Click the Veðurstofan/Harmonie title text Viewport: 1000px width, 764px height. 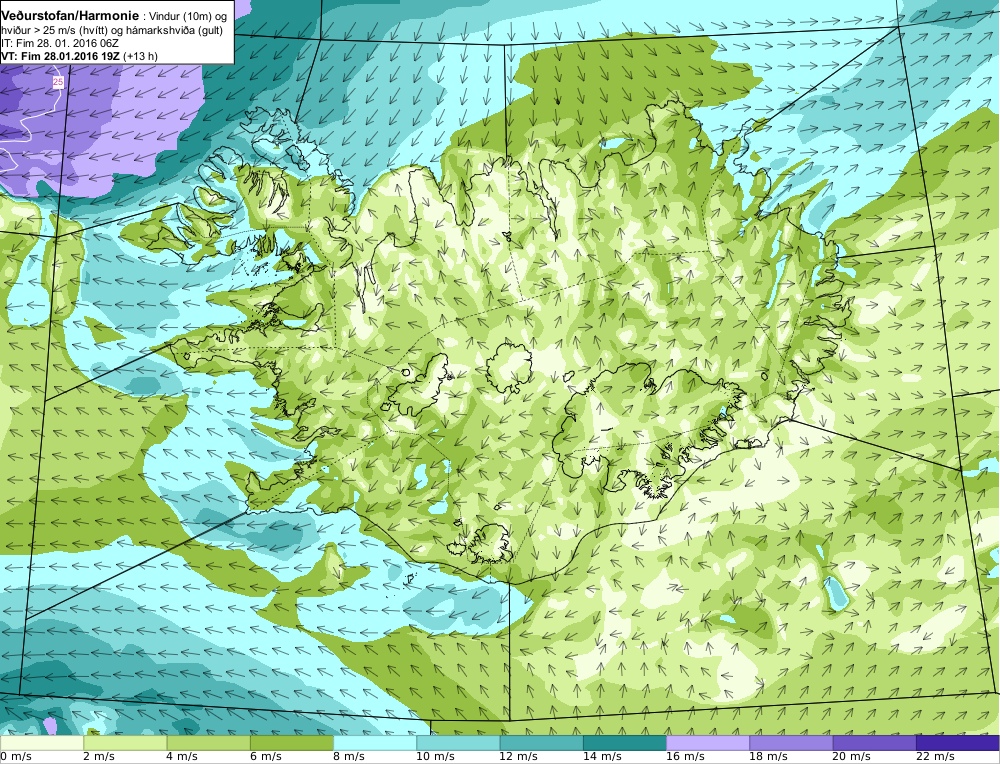coord(70,16)
